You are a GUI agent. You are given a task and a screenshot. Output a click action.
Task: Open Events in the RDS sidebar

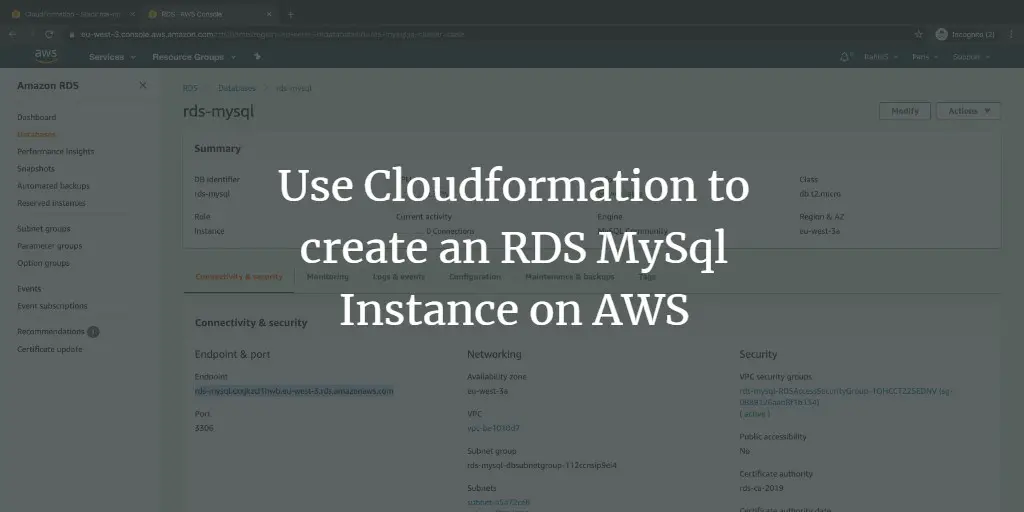[x=29, y=289]
